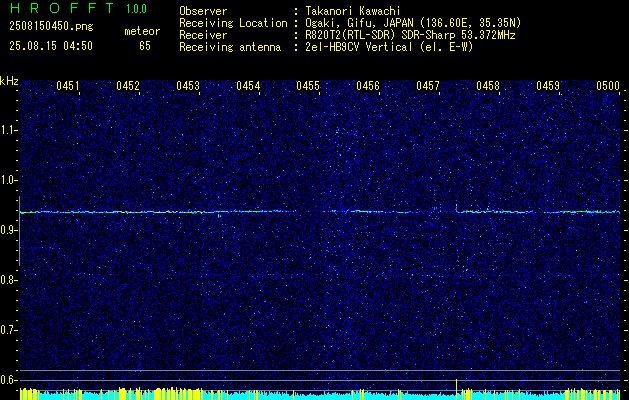This screenshot has width=629, height=400.
Task: Click the 1.0 kHz axis label
Action: (8, 181)
